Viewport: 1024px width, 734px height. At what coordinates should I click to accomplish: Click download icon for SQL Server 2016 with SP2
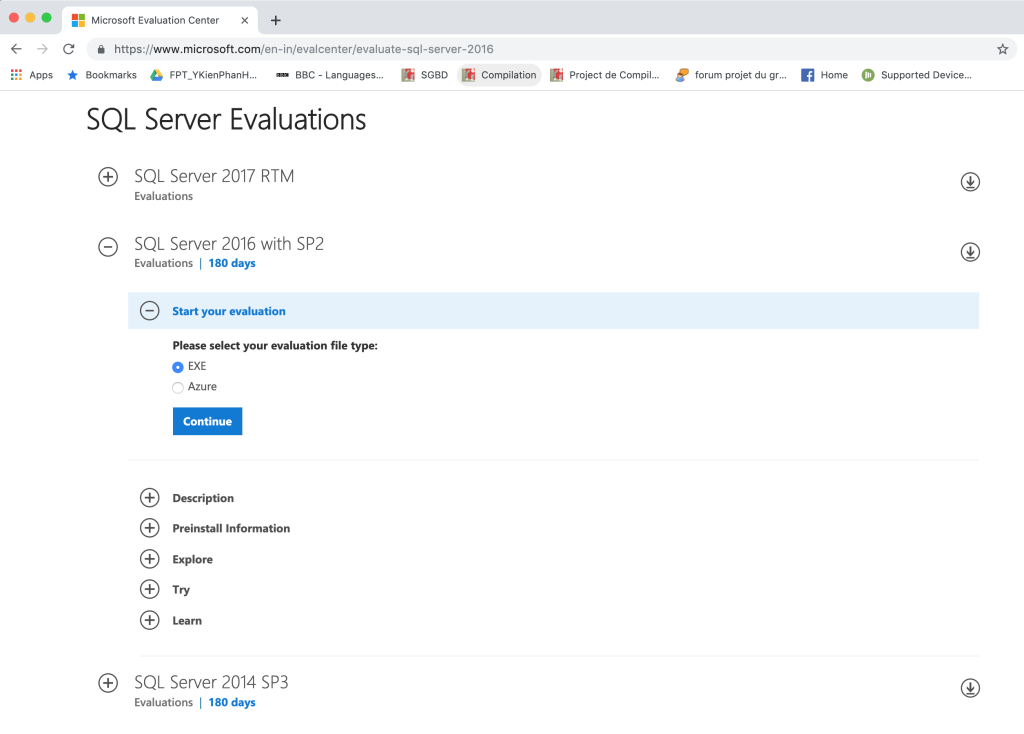point(970,251)
